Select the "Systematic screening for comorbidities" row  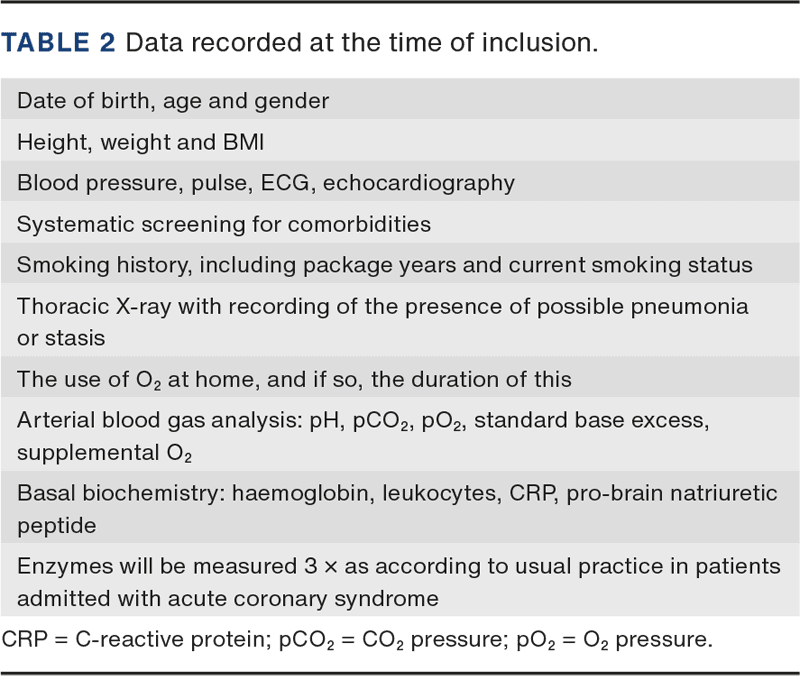coord(224,224)
